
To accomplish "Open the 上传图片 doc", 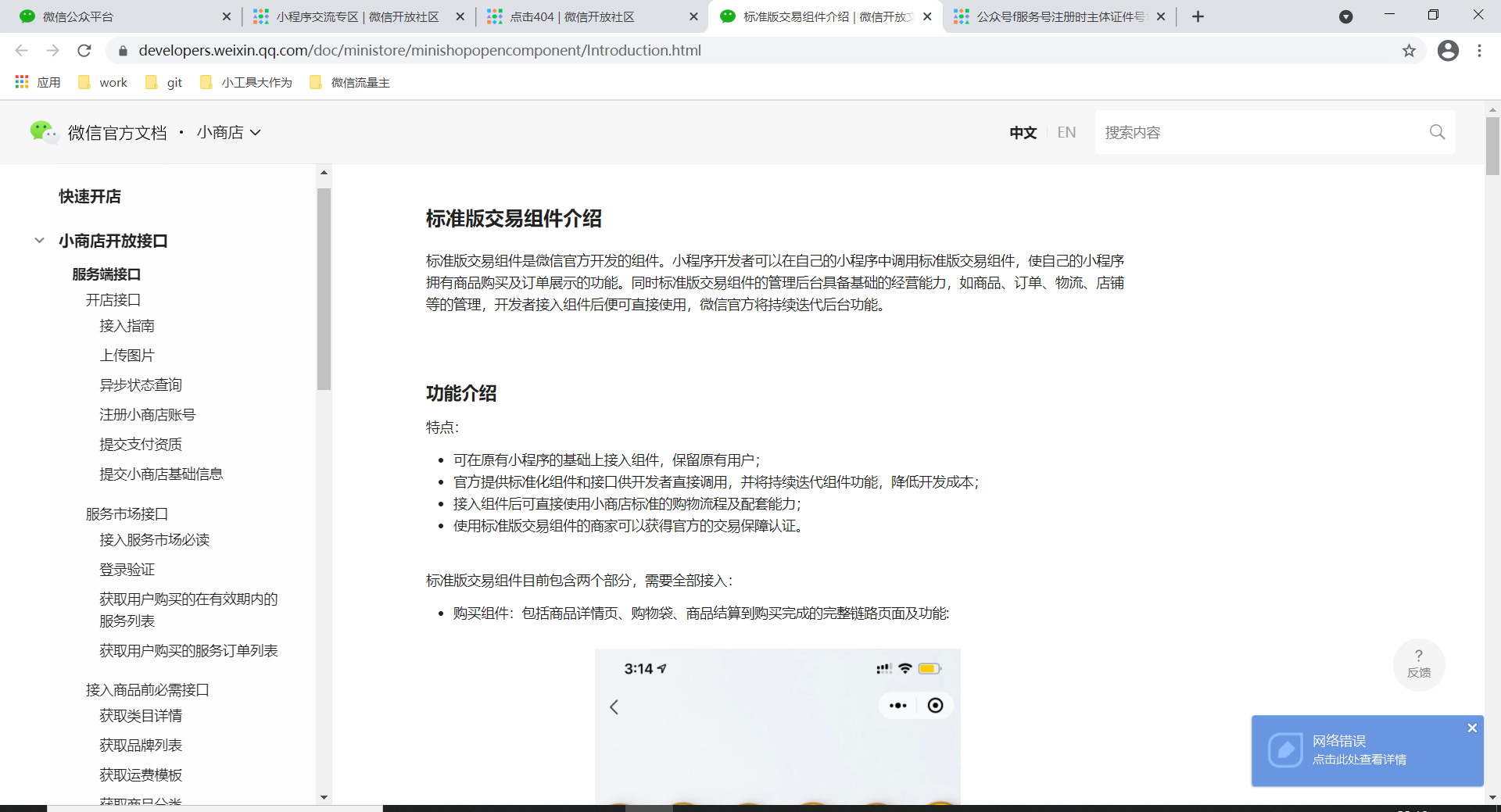I will (x=127, y=356).
